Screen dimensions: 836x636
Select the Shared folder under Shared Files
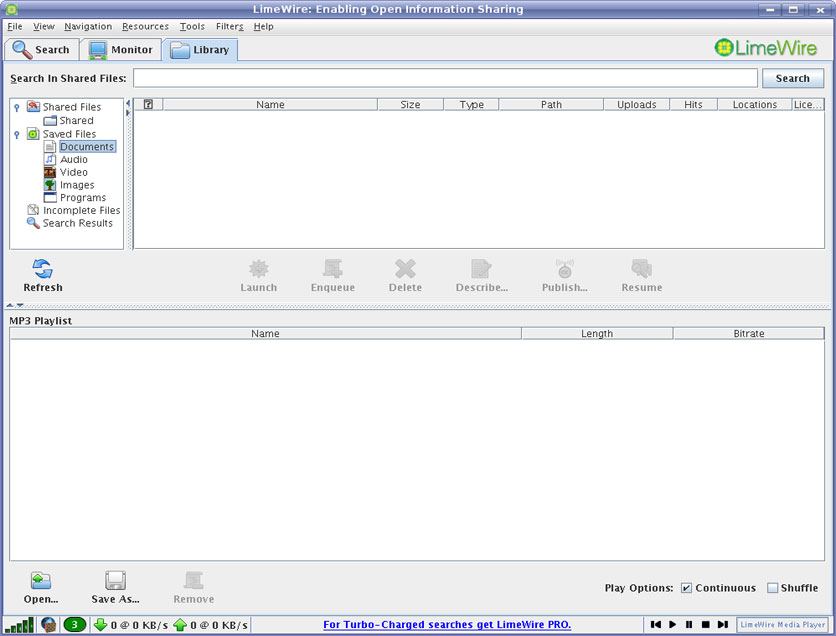76,120
